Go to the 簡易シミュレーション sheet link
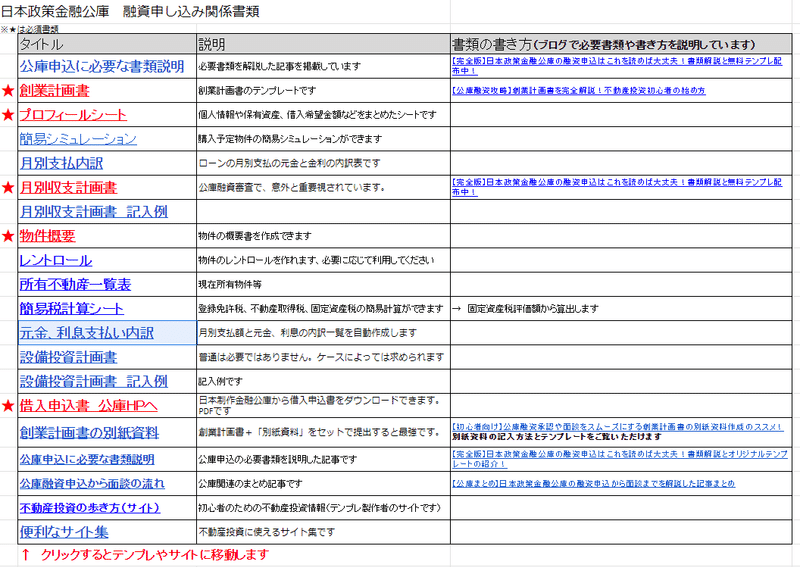The image size is (800, 567). [x=78, y=139]
